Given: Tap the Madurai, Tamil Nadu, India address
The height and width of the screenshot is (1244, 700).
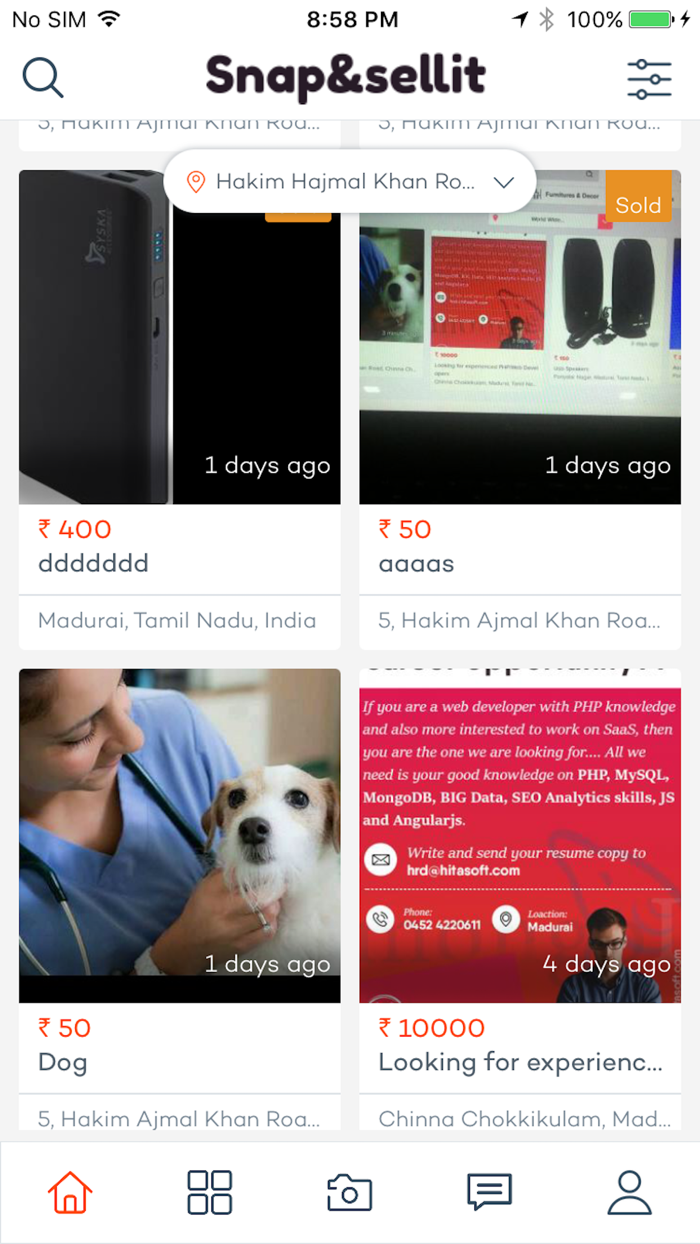Looking at the screenshot, I should click(x=177, y=621).
